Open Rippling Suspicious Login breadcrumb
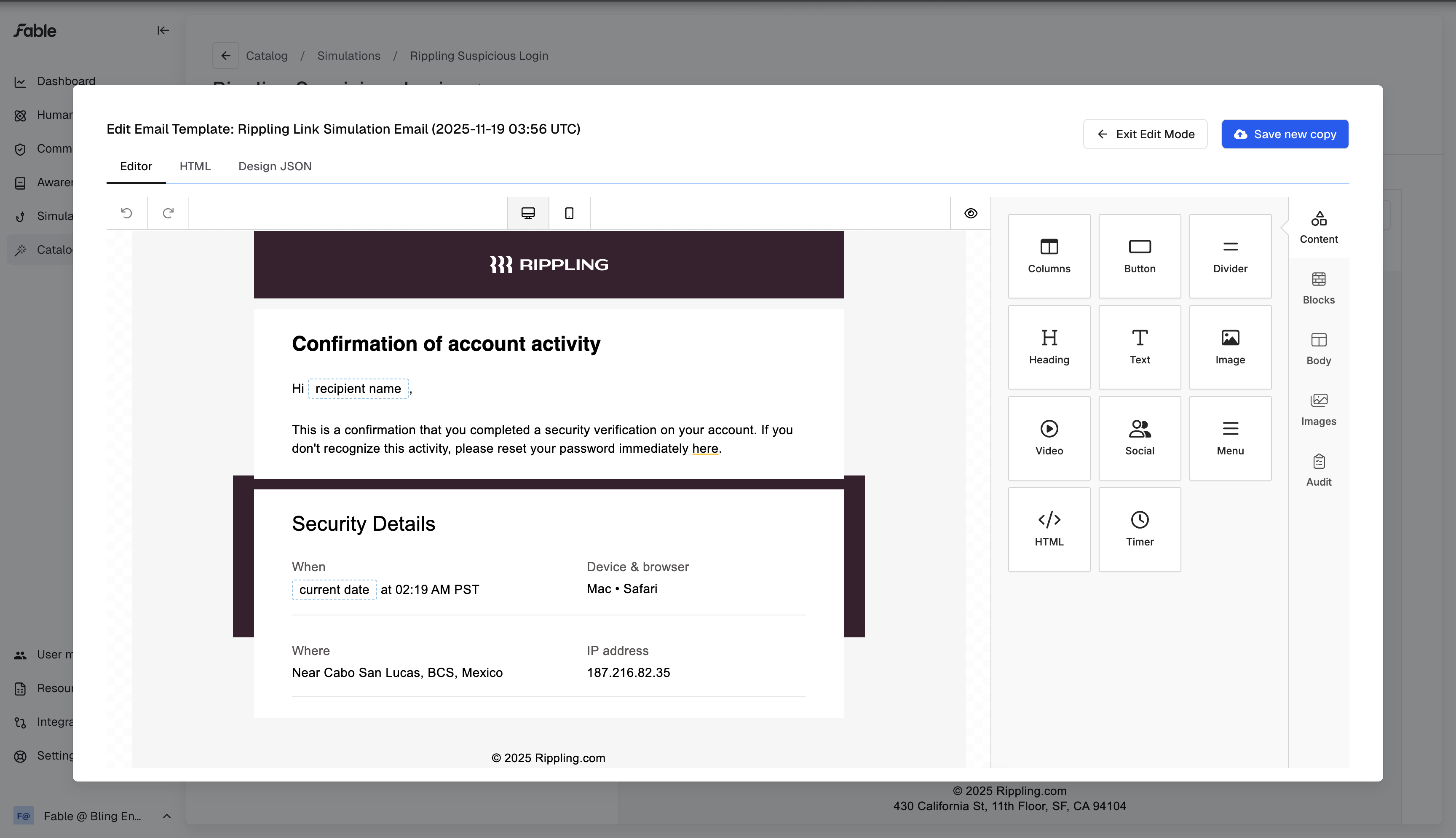Screen dimensions: 1456x838 (479, 56)
